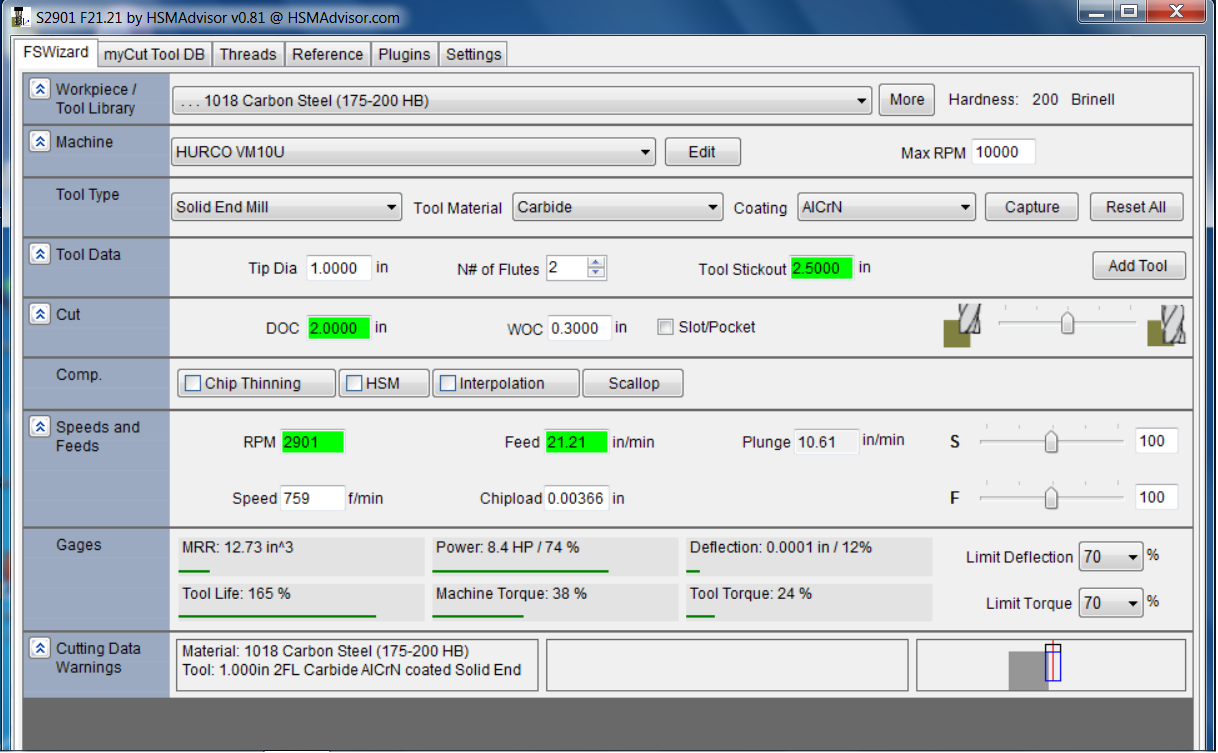Open the workpiece material dropdown
The width and height of the screenshot is (1218, 753).
tap(522, 100)
